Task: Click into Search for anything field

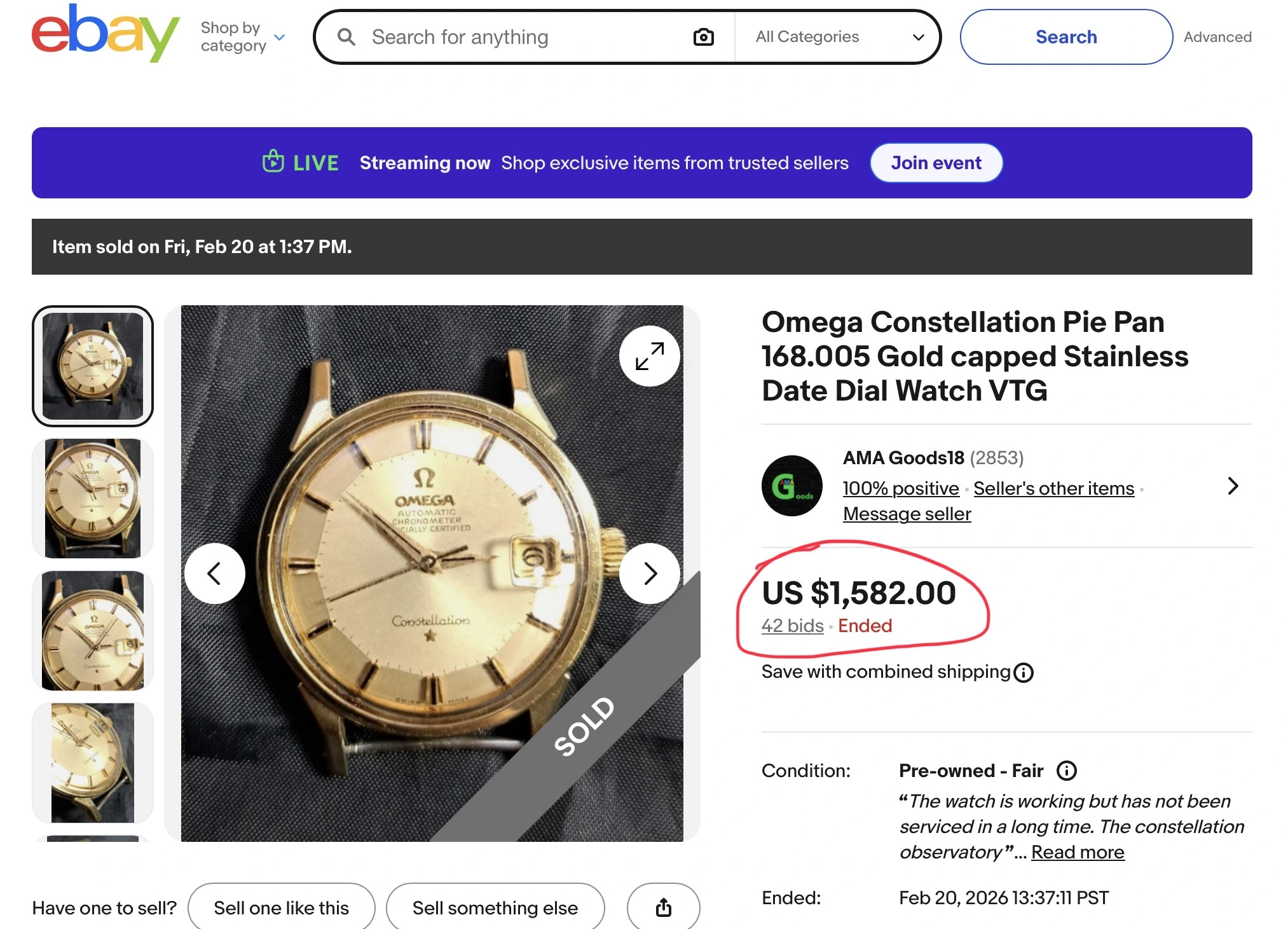Action: pos(521,37)
